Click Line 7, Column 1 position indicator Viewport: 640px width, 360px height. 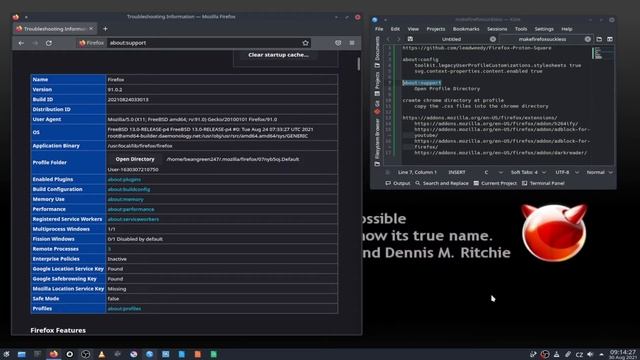417,172
